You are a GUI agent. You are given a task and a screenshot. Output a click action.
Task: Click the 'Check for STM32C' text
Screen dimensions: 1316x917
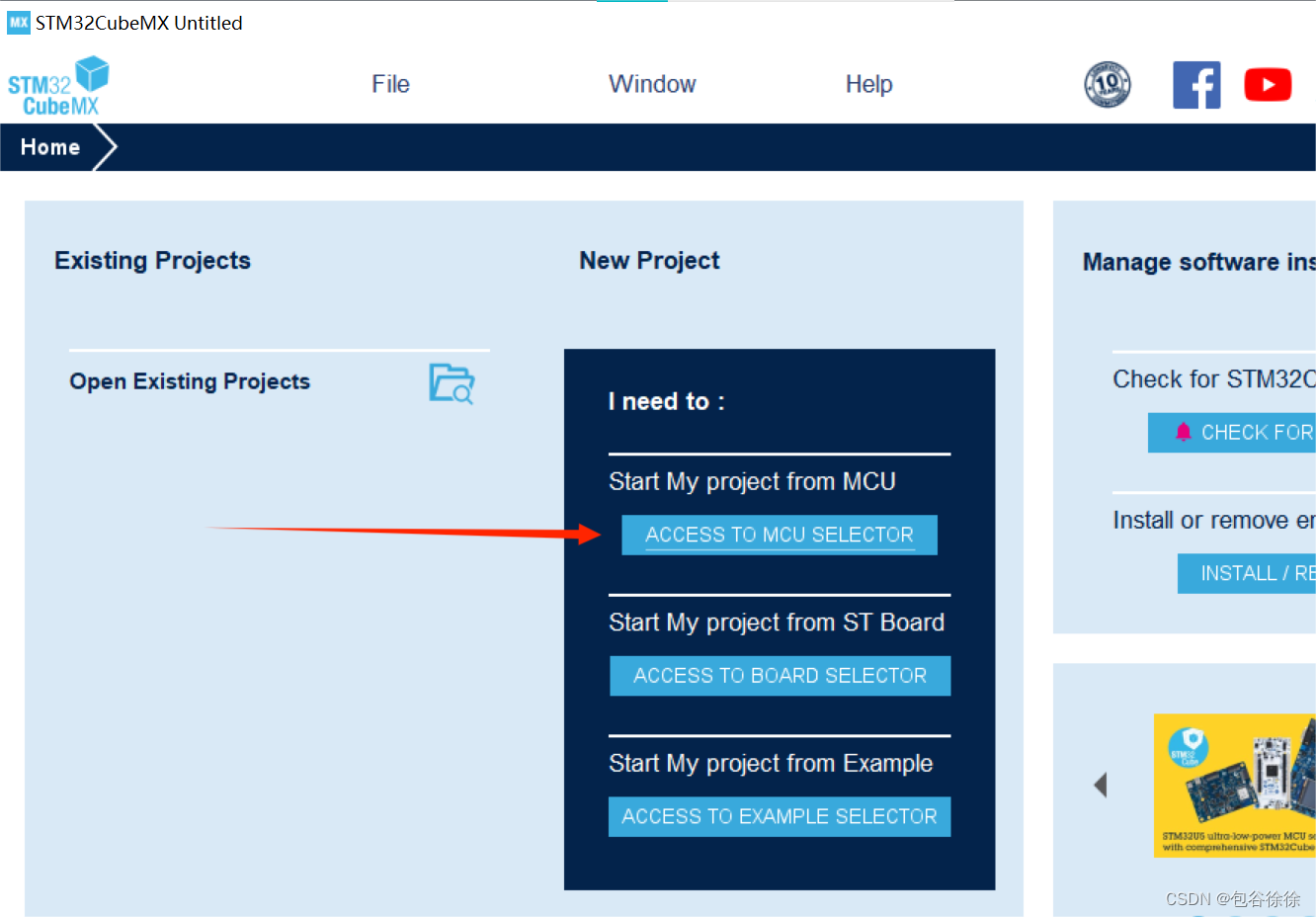(1214, 379)
